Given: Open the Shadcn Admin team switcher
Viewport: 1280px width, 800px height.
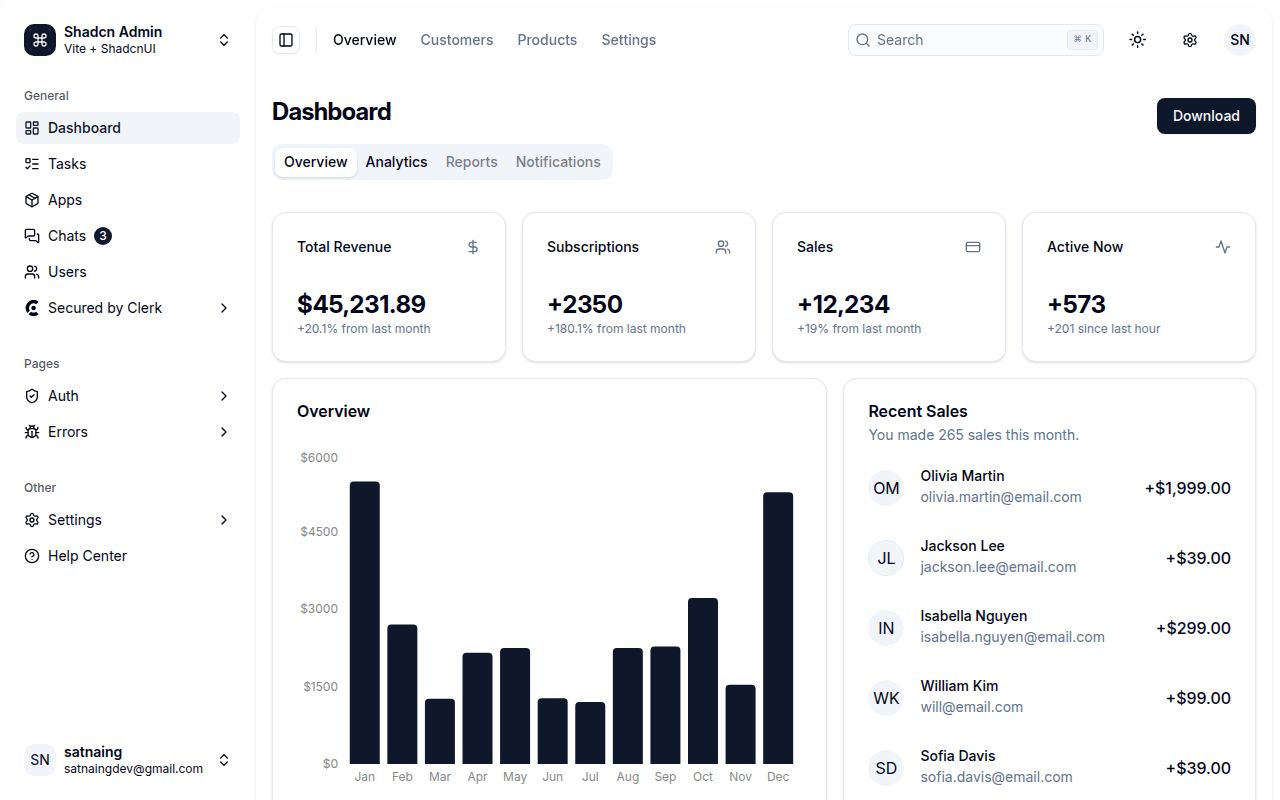Looking at the screenshot, I should [x=128, y=40].
